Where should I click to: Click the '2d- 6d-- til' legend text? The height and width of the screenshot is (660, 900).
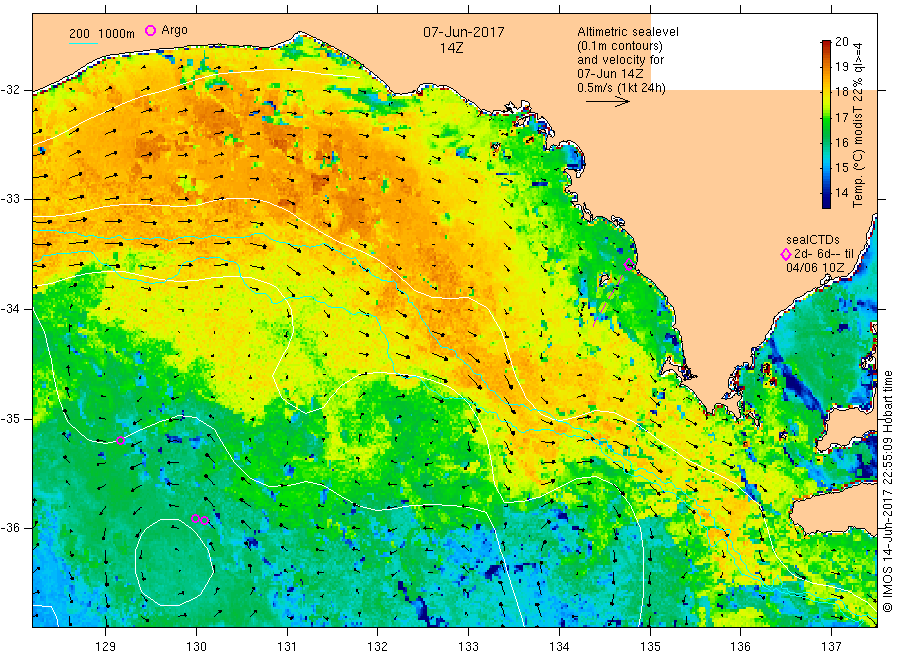[x=824, y=254]
